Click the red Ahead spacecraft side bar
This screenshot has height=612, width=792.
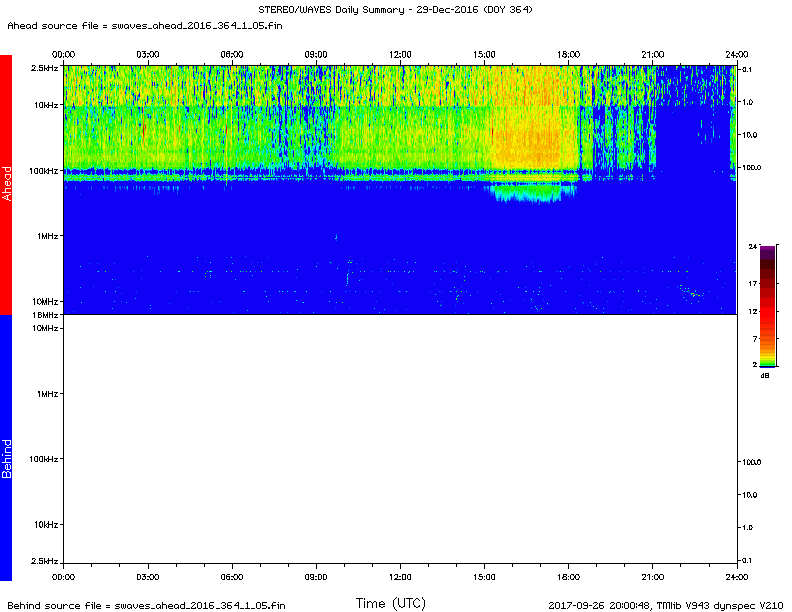(6, 184)
